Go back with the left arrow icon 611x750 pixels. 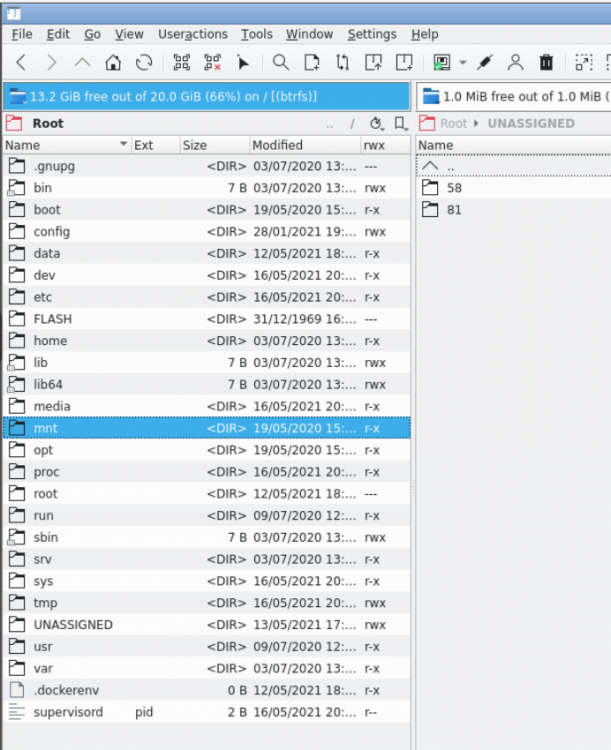21,63
